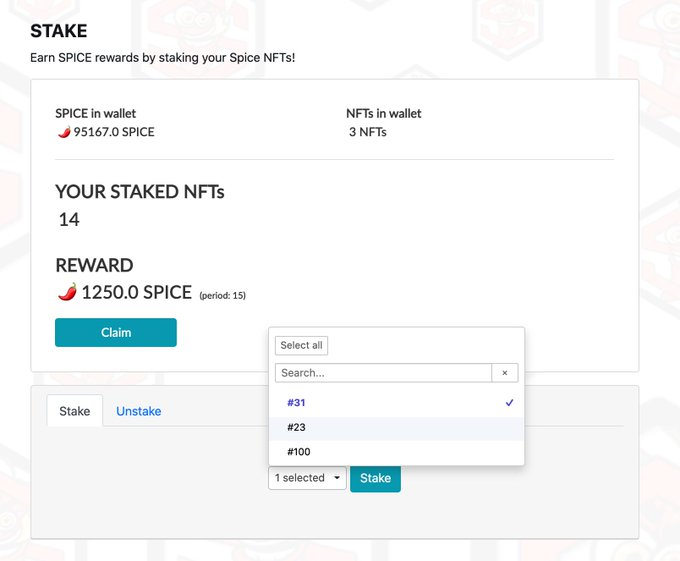Click the '3 NFTs' wallet count
Screen dimensions: 680x561
(x=368, y=132)
